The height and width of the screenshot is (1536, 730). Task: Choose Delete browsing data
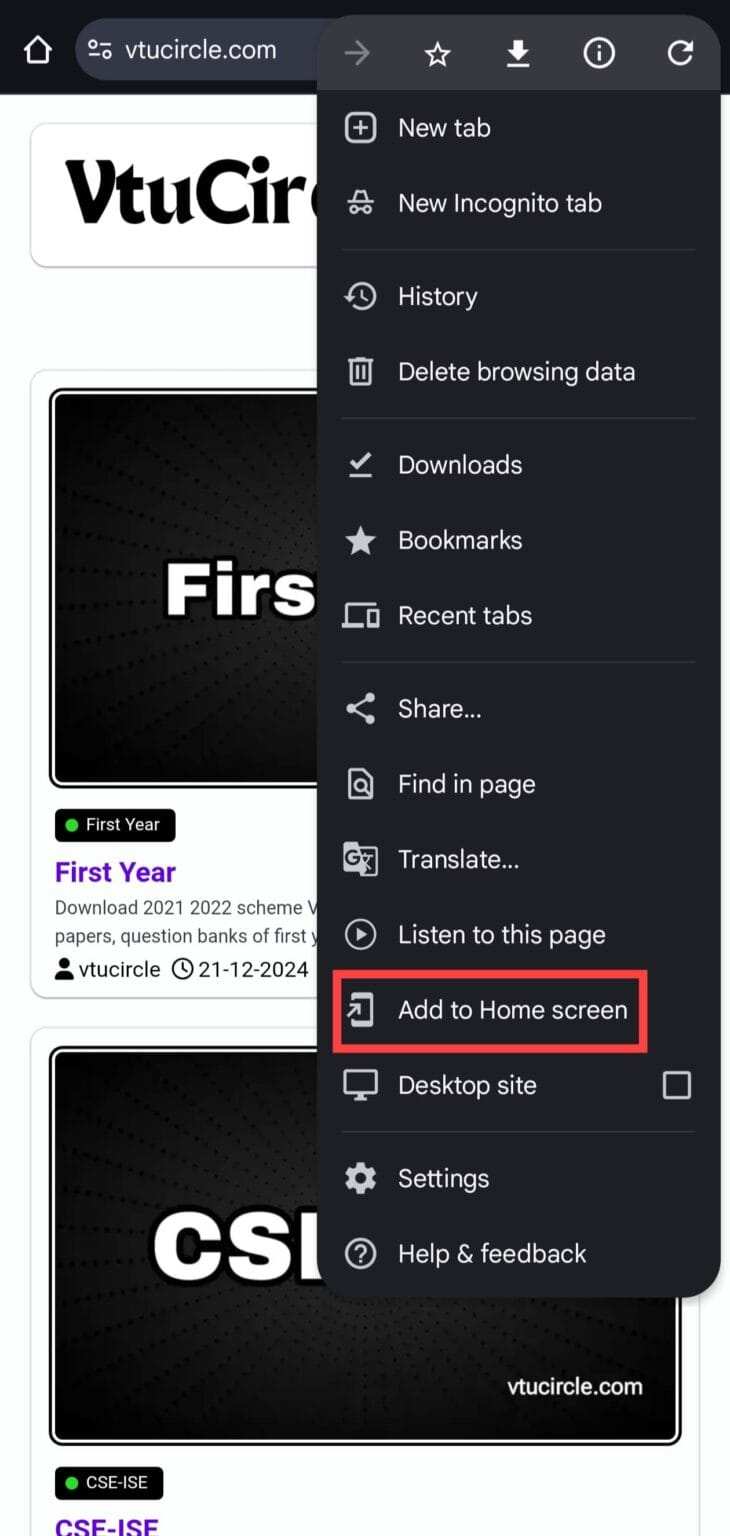pos(518,372)
